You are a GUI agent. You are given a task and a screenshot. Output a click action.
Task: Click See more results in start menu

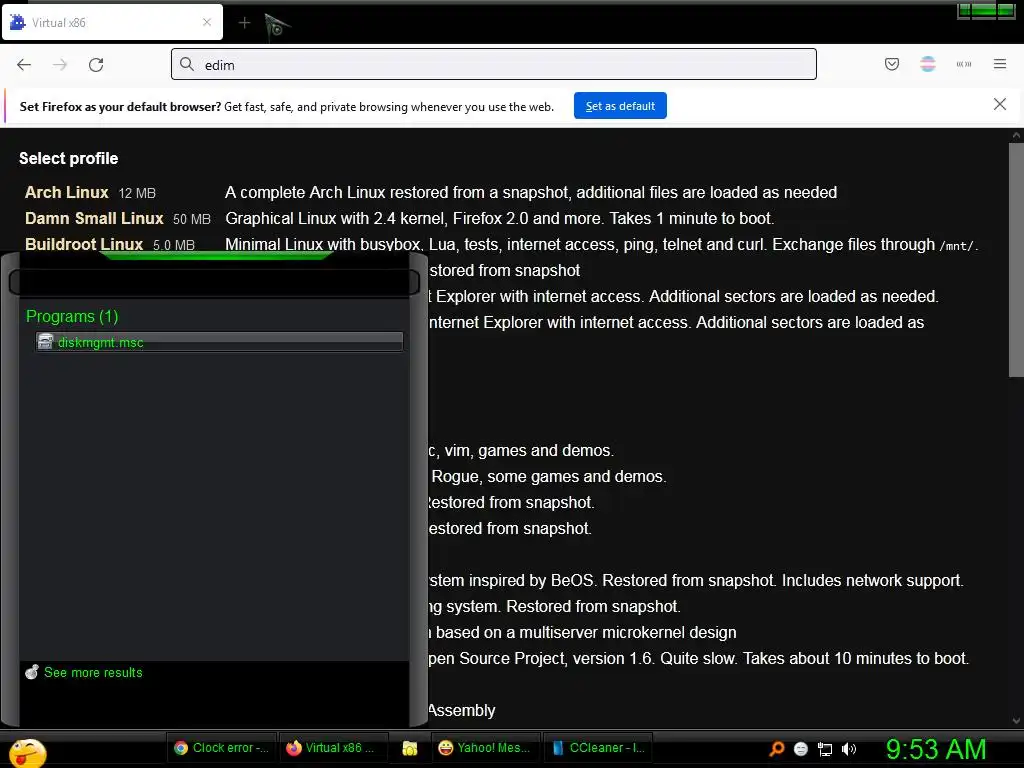93,673
